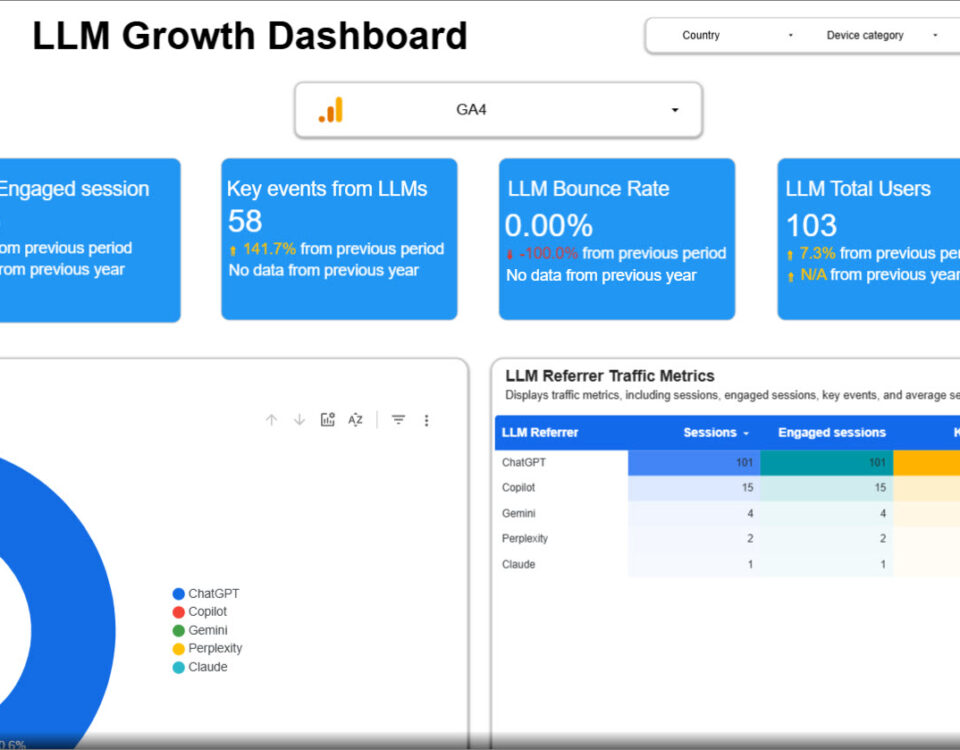This screenshot has height=750, width=960.
Task: Click the 141.7% change value
Action: (x=269, y=249)
